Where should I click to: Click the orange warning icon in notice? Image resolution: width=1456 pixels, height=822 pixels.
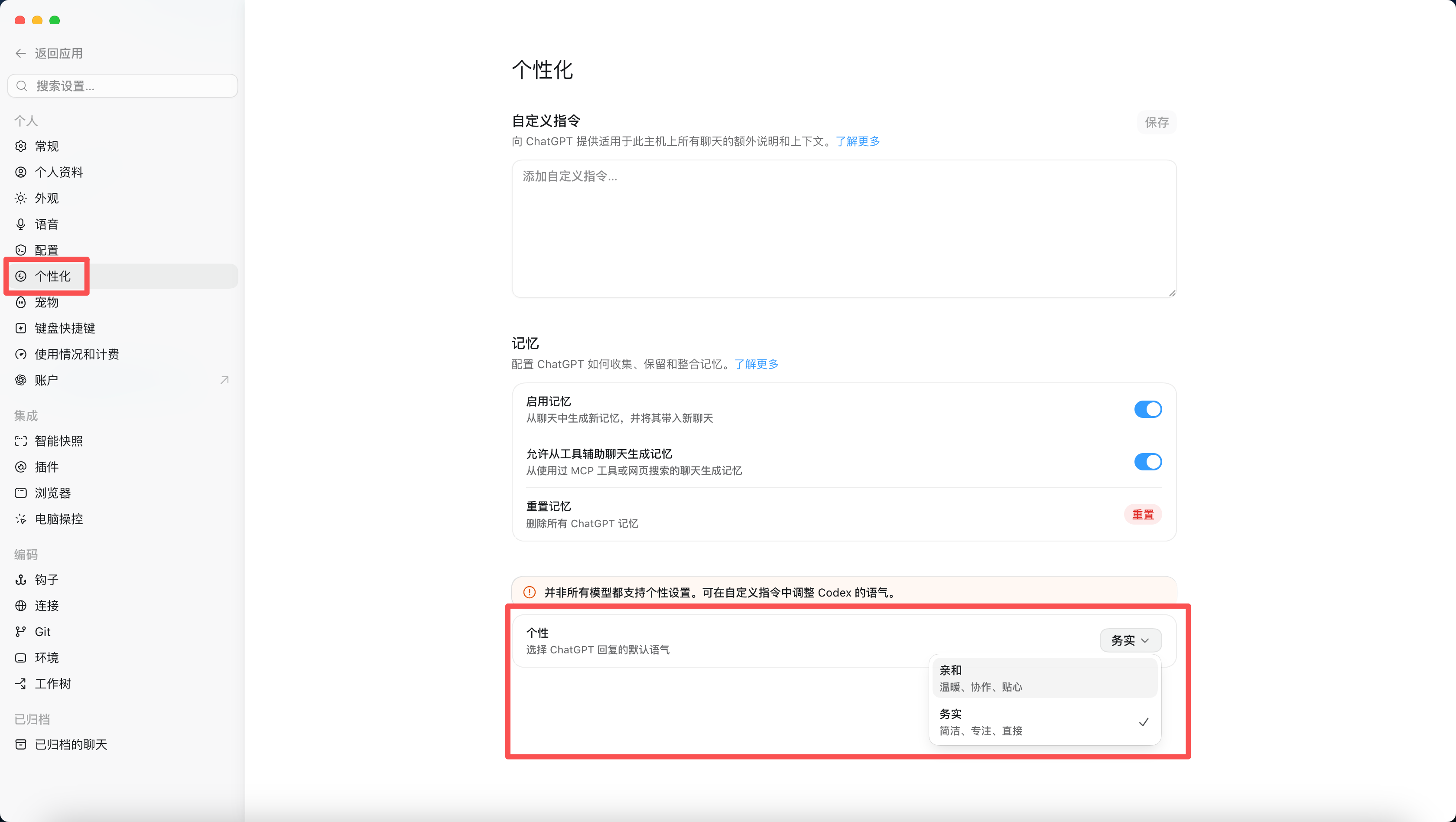click(530, 593)
